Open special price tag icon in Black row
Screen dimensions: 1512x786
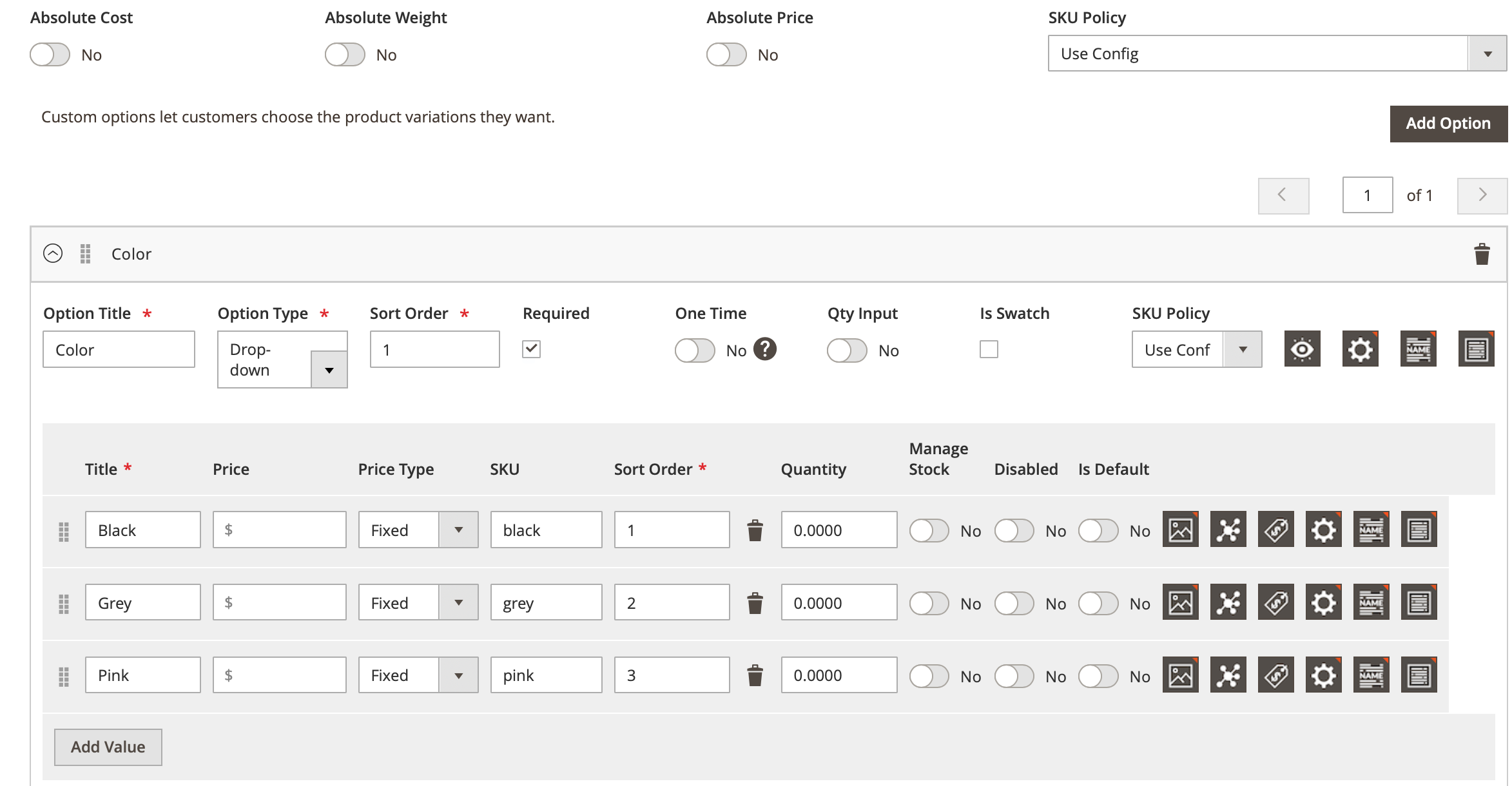1275,530
